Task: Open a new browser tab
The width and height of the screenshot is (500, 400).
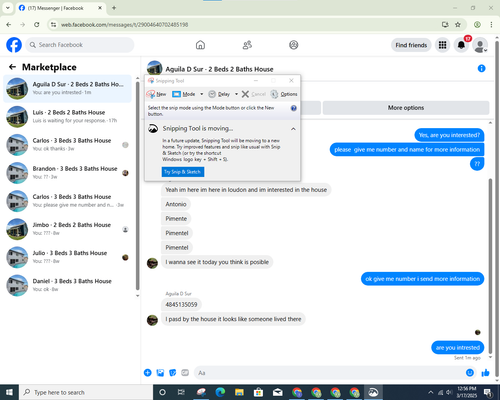Action: coord(114,8)
